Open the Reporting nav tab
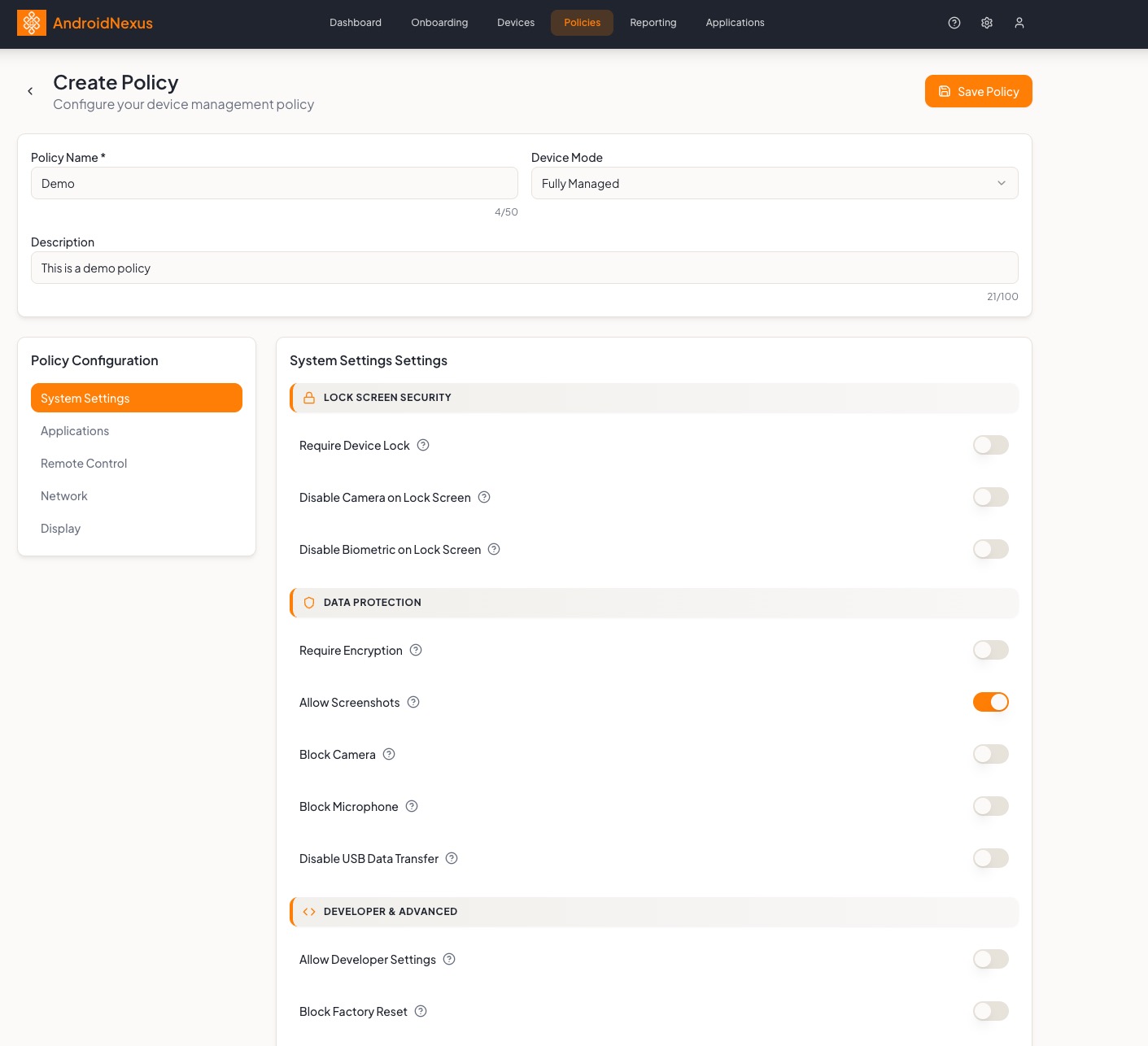The height and width of the screenshot is (1046, 1148). (653, 23)
